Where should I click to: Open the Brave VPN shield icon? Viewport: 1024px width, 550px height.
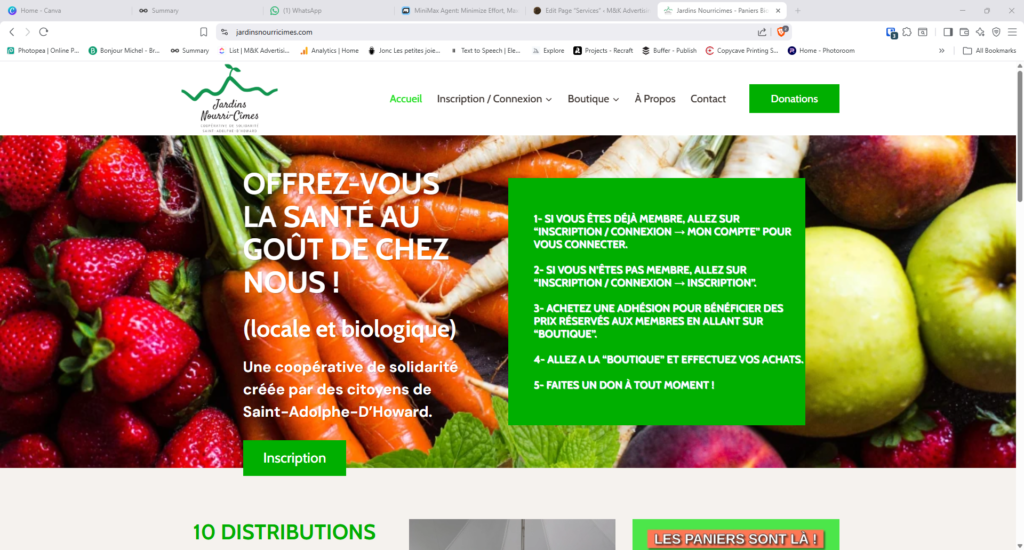pyautogui.click(x=996, y=32)
